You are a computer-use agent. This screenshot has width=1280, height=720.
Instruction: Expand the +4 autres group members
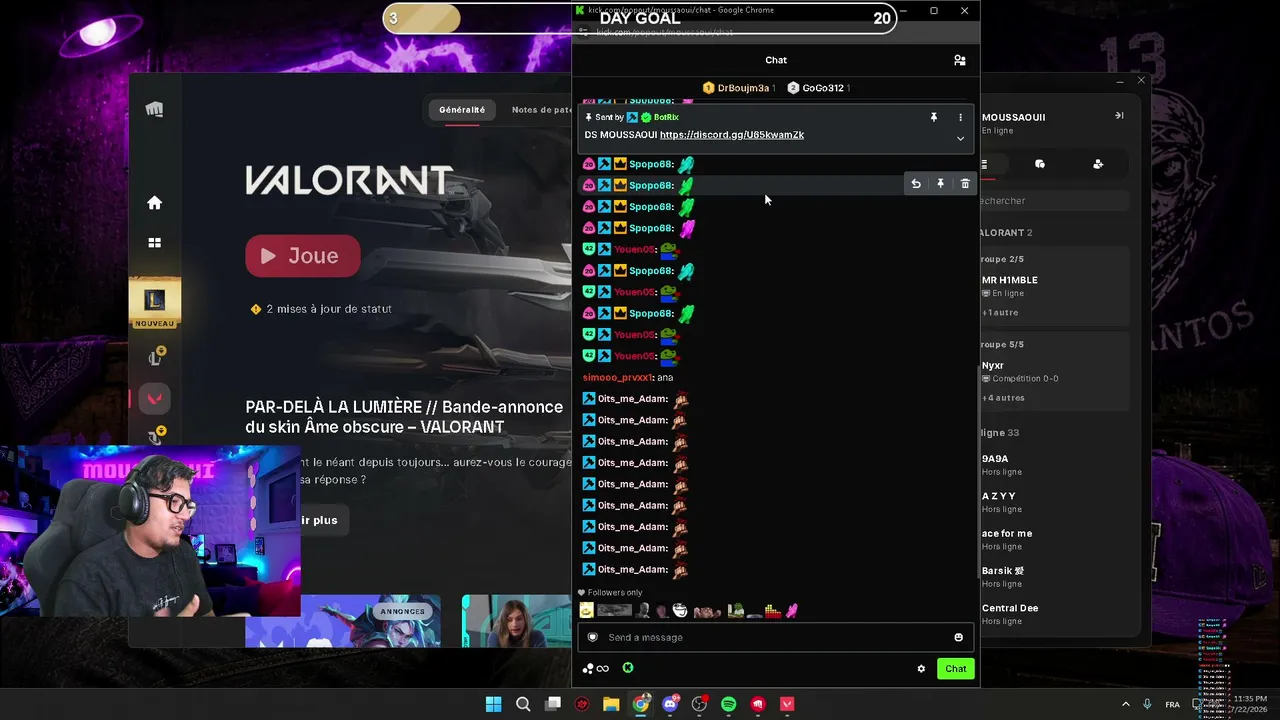tap(1003, 398)
